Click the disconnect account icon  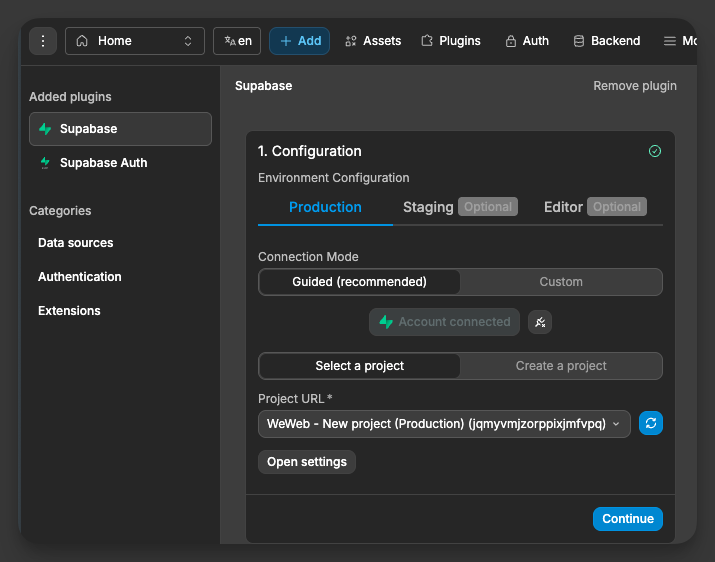(x=540, y=322)
